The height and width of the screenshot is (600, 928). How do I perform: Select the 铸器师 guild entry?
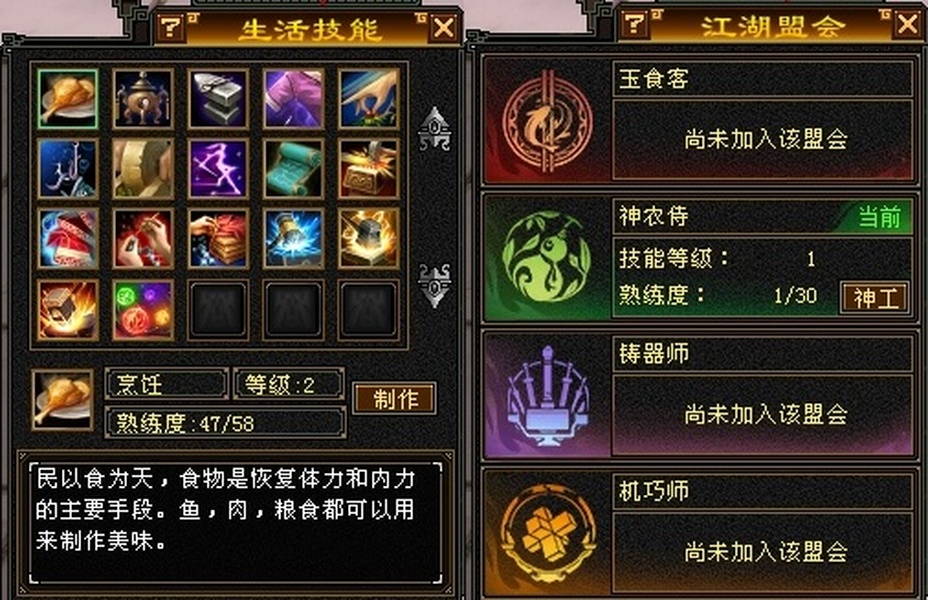click(700, 395)
